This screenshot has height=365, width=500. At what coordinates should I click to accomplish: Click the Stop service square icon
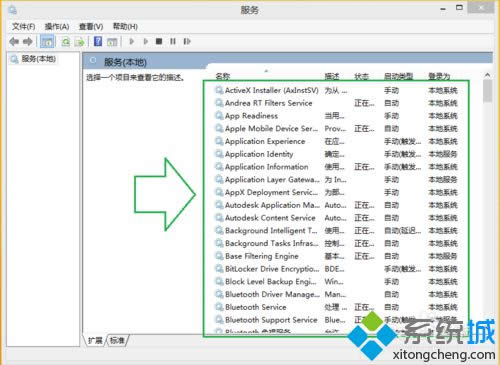[x=159, y=41]
